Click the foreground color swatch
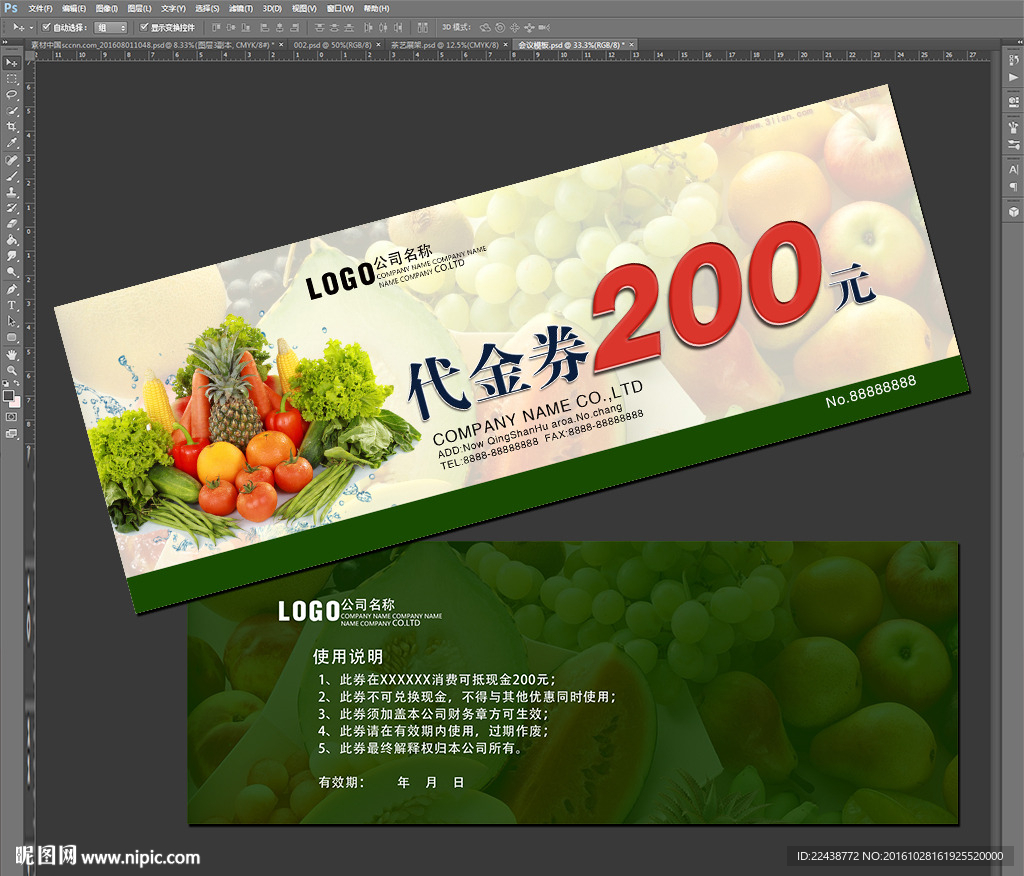This screenshot has height=876, width=1024. tap(8, 395)
